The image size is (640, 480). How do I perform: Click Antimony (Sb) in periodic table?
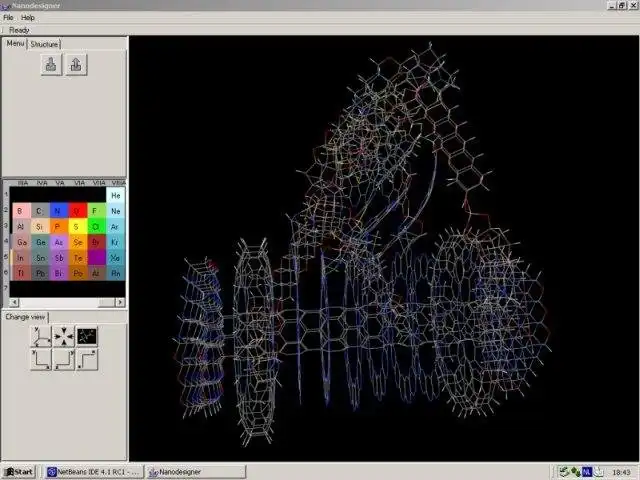click(x=58, y=258)
